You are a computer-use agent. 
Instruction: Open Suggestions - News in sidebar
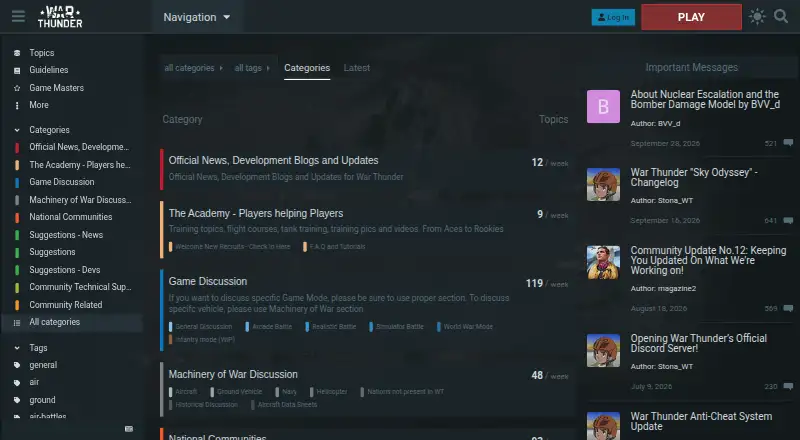pyautogui.click(x=66, y=235)
